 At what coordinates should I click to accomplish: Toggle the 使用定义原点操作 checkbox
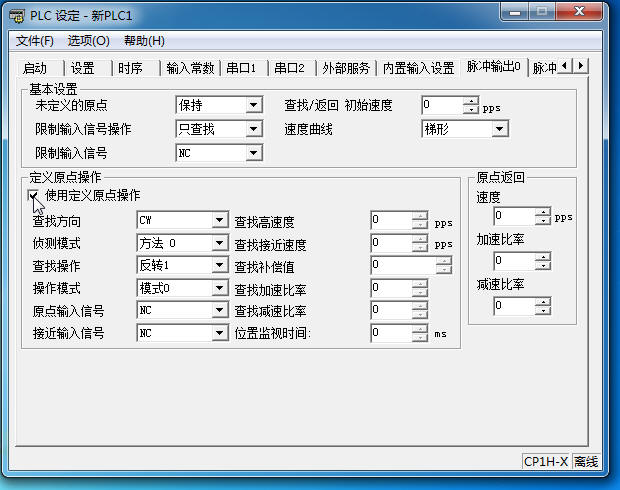[35, 196]
